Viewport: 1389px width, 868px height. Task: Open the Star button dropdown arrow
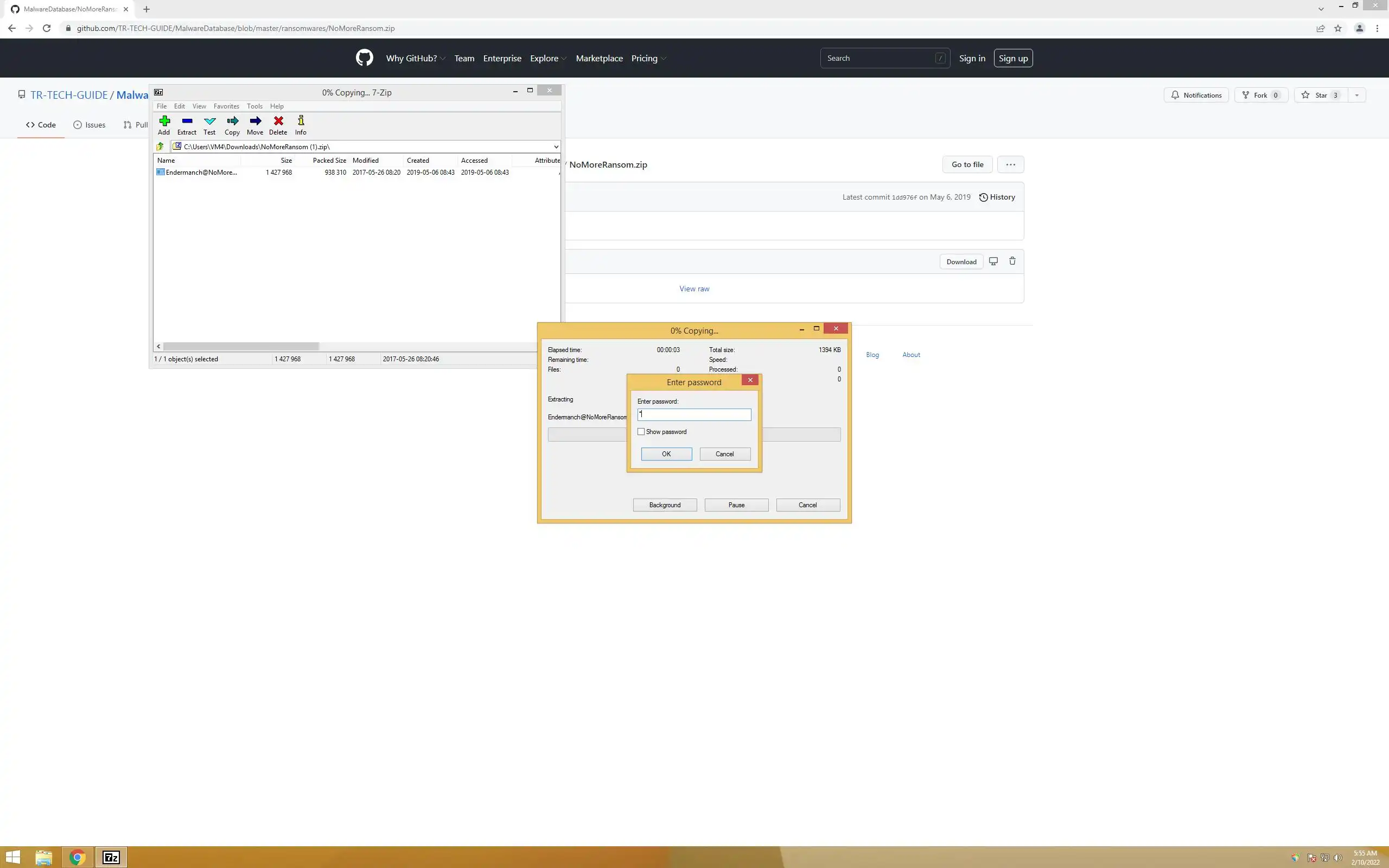(x=1356, y=95)
